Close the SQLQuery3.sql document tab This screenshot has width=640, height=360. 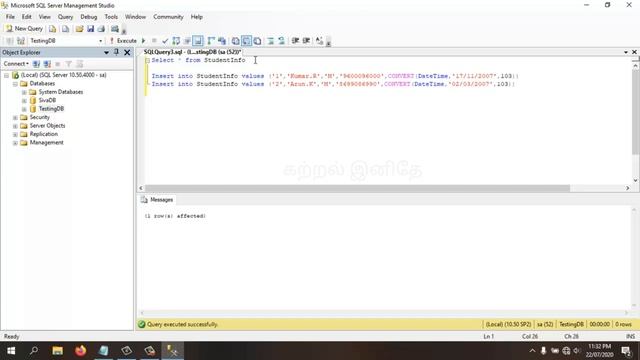(634, 52)
